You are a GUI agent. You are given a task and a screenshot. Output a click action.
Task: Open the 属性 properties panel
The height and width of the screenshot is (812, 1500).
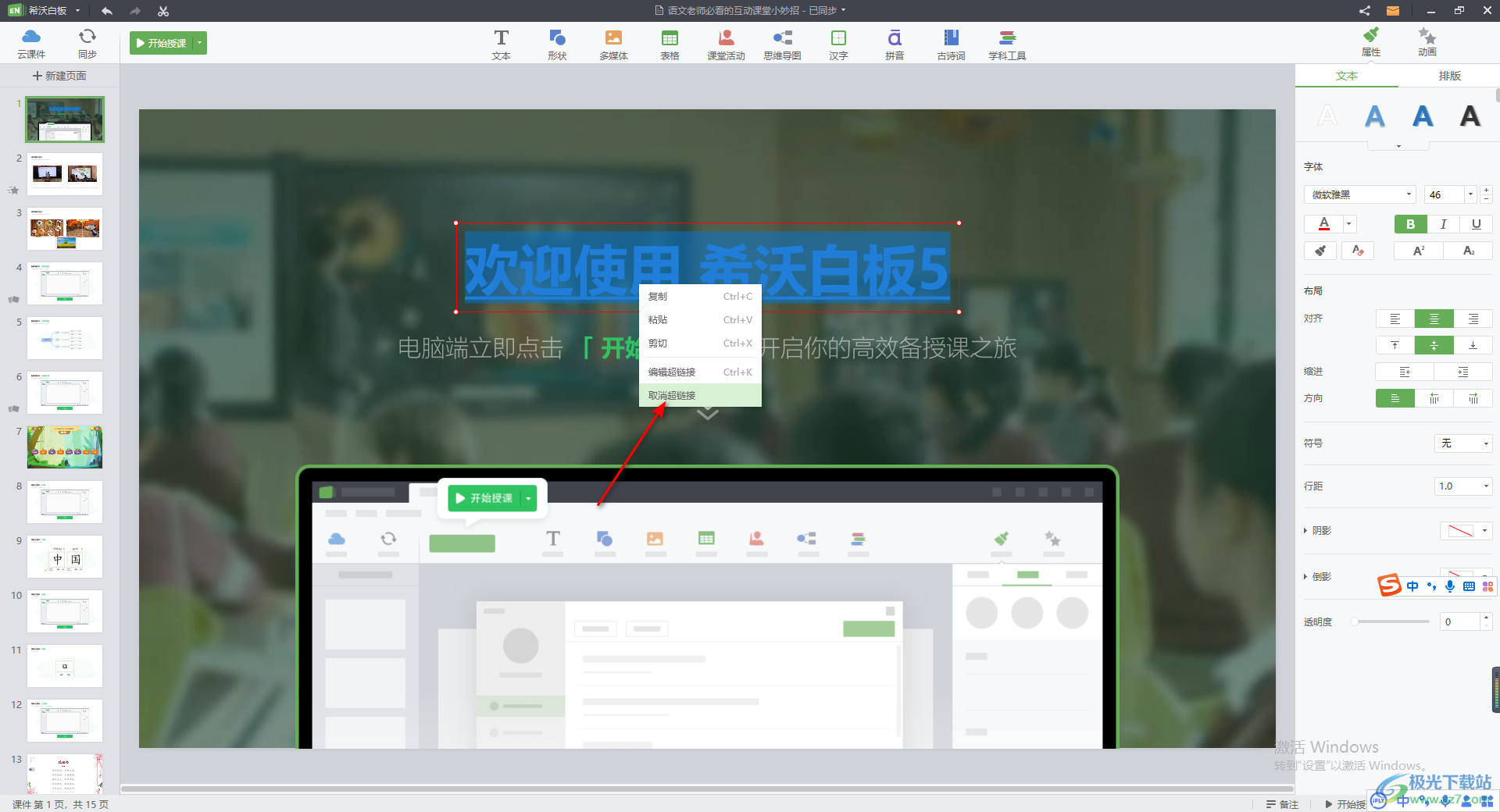[1371, 41]
